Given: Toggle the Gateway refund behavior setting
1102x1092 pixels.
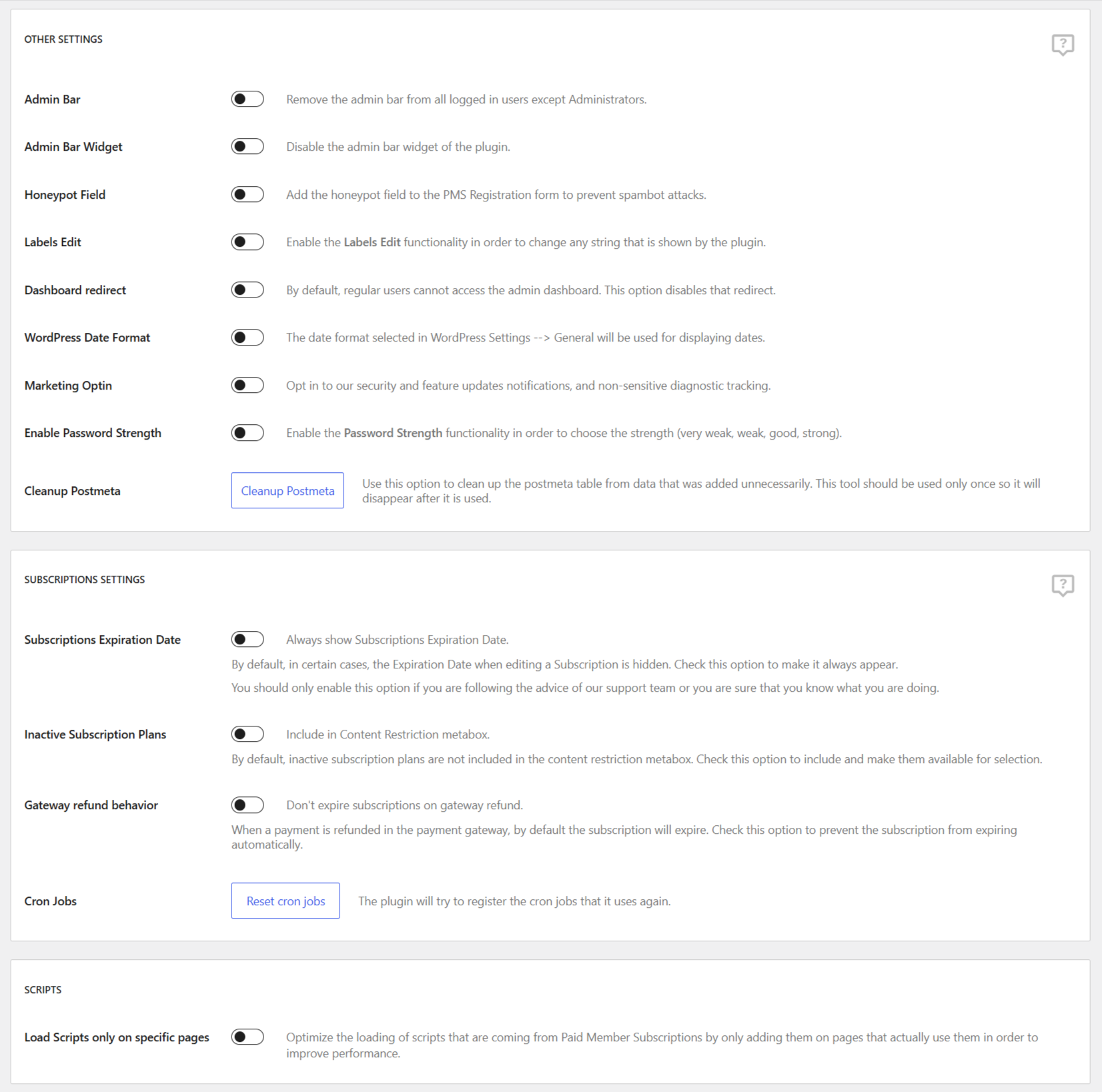Looking at the screenshot, I should coord(247,804).
